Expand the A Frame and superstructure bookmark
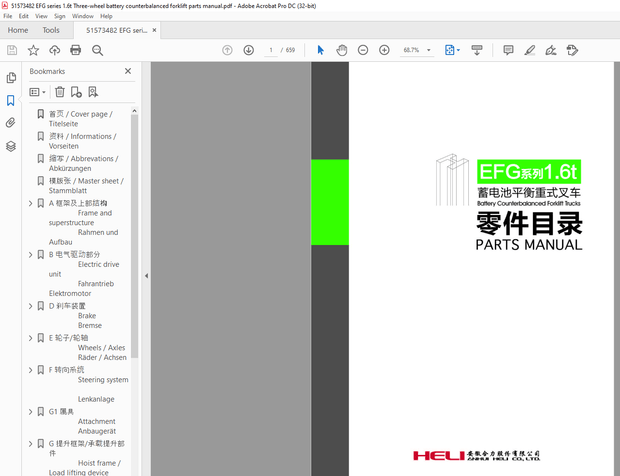This screenshot has height=476, width=620. tap(30, 203)
